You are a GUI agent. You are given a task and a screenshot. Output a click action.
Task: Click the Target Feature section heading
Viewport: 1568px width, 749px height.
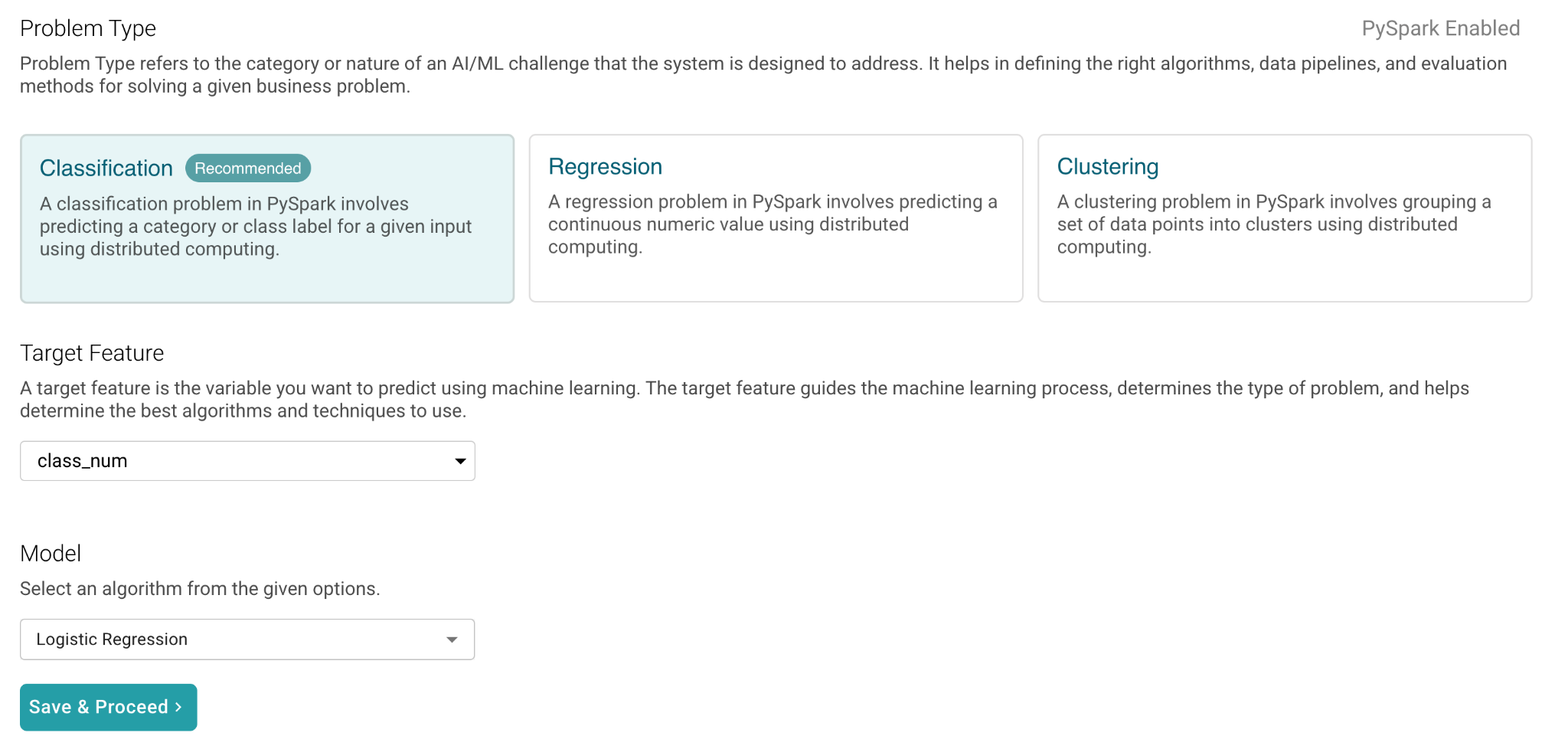click(92, 353)
